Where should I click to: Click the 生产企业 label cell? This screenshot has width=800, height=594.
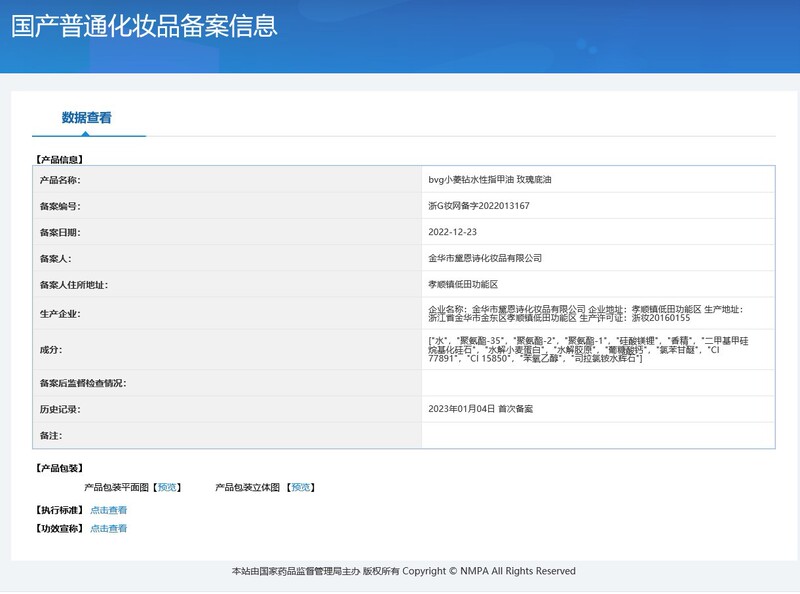228,313
